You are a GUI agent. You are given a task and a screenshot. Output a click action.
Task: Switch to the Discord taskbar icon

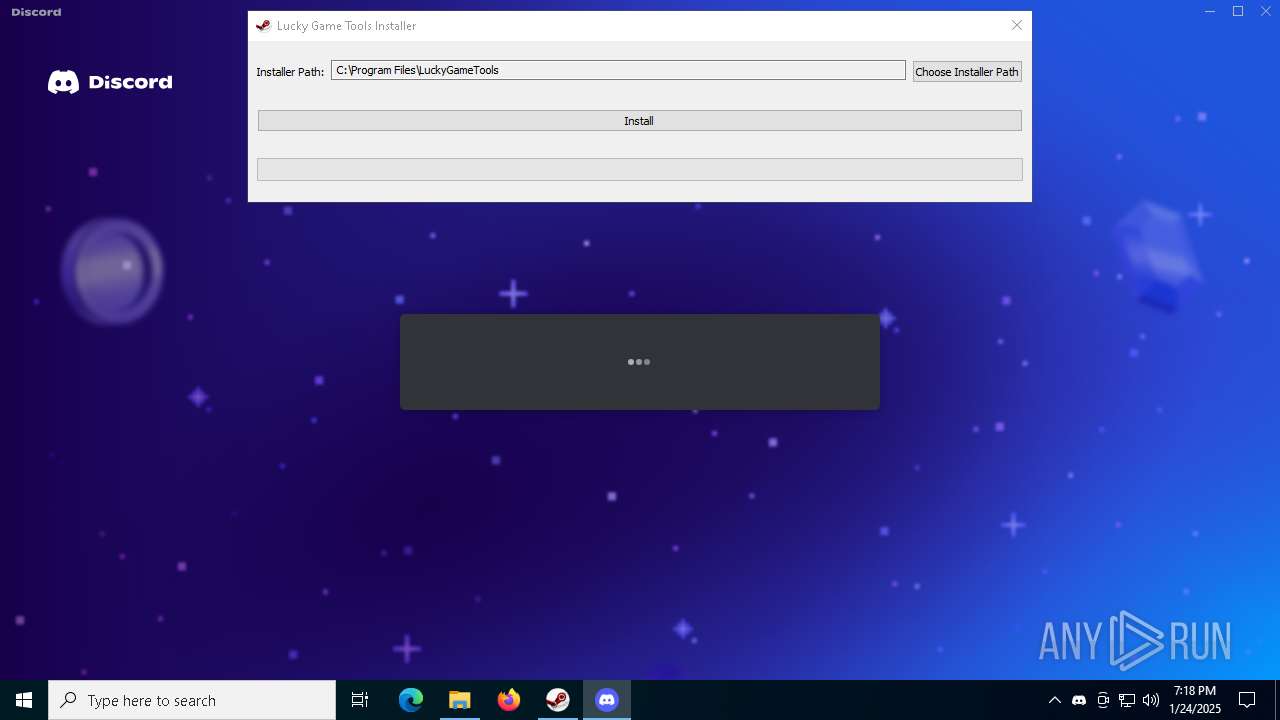607,700
